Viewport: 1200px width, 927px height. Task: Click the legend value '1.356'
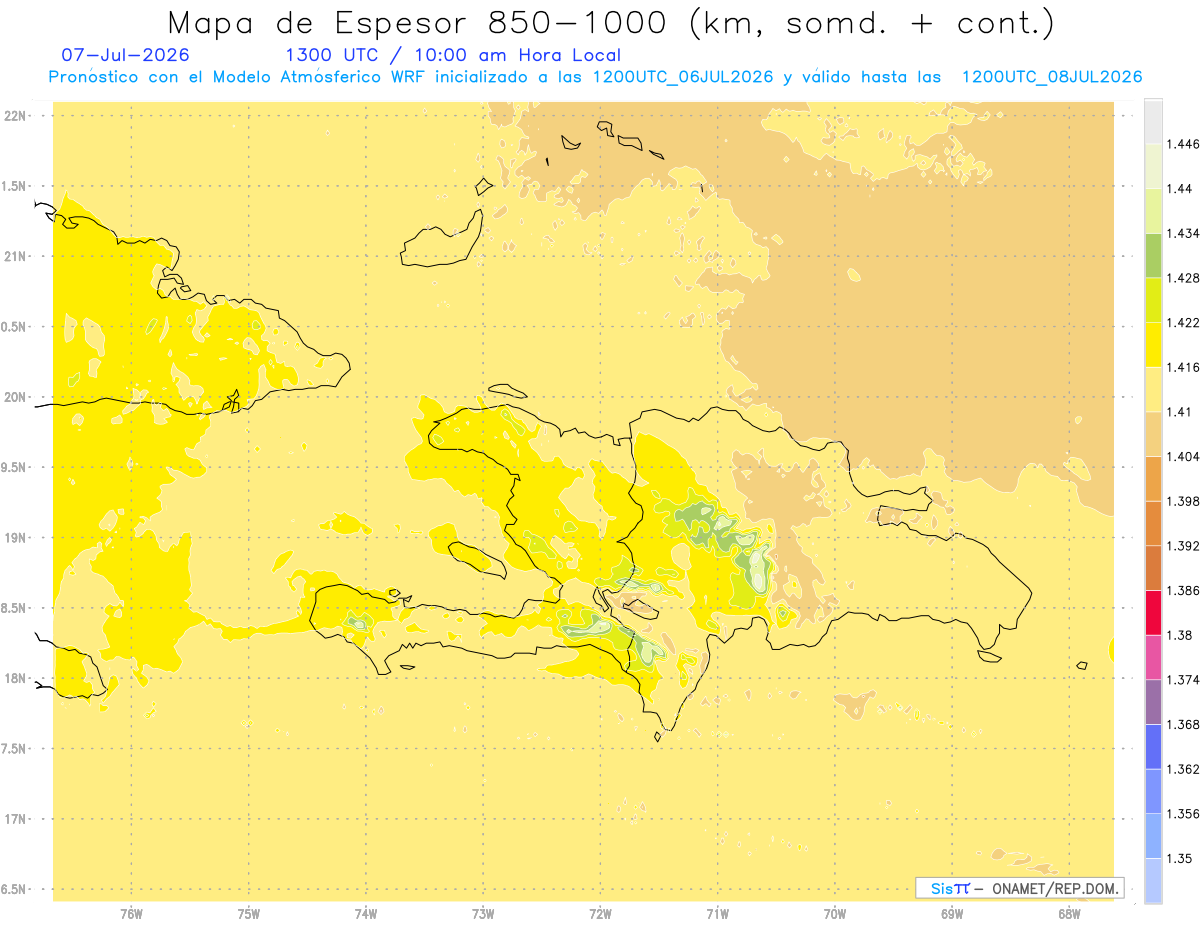coord(1185,814)
